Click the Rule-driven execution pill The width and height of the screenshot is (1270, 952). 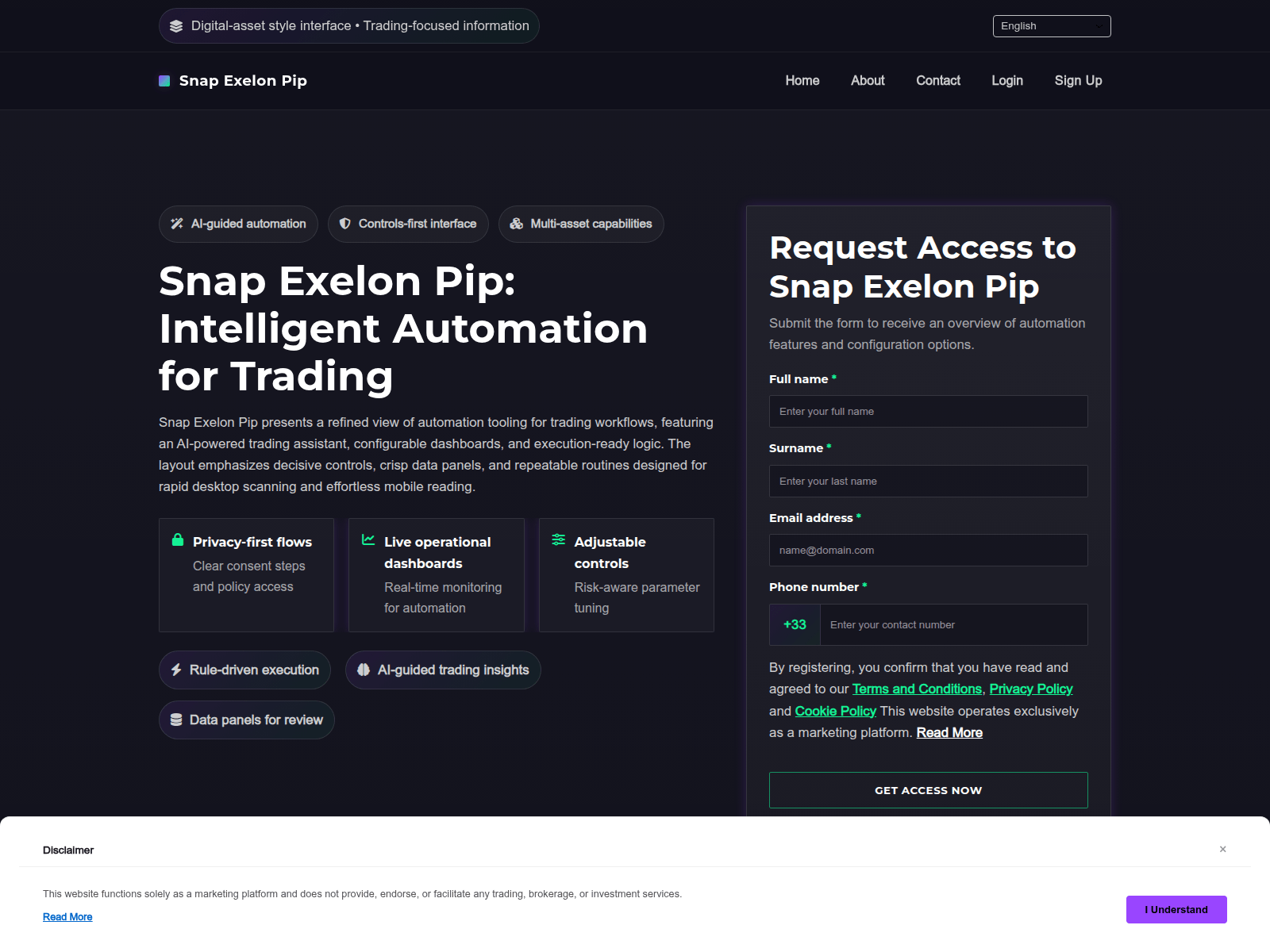245,670
